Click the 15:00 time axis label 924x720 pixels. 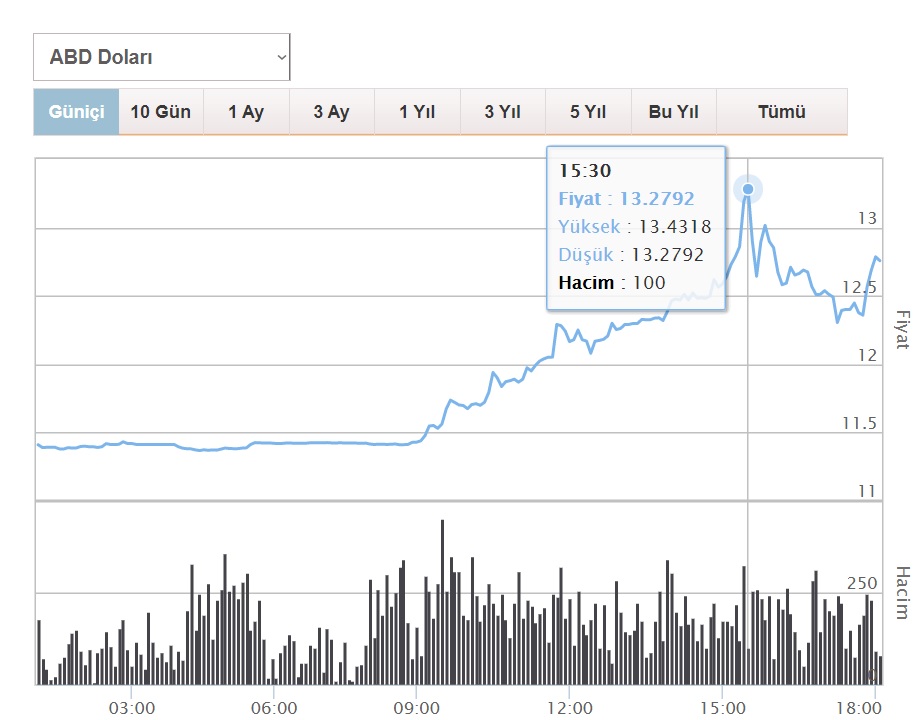tap(722, 708)
